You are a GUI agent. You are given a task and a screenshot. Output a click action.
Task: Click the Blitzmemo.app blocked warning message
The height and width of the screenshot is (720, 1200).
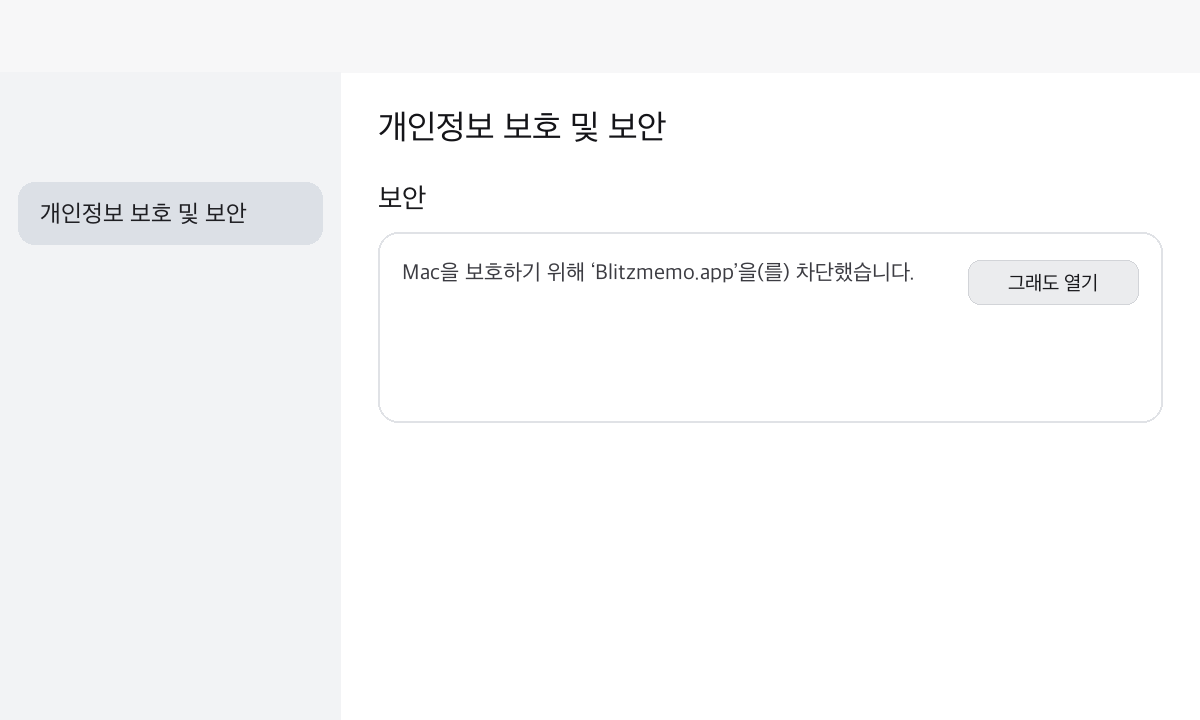tap(657, 272)
